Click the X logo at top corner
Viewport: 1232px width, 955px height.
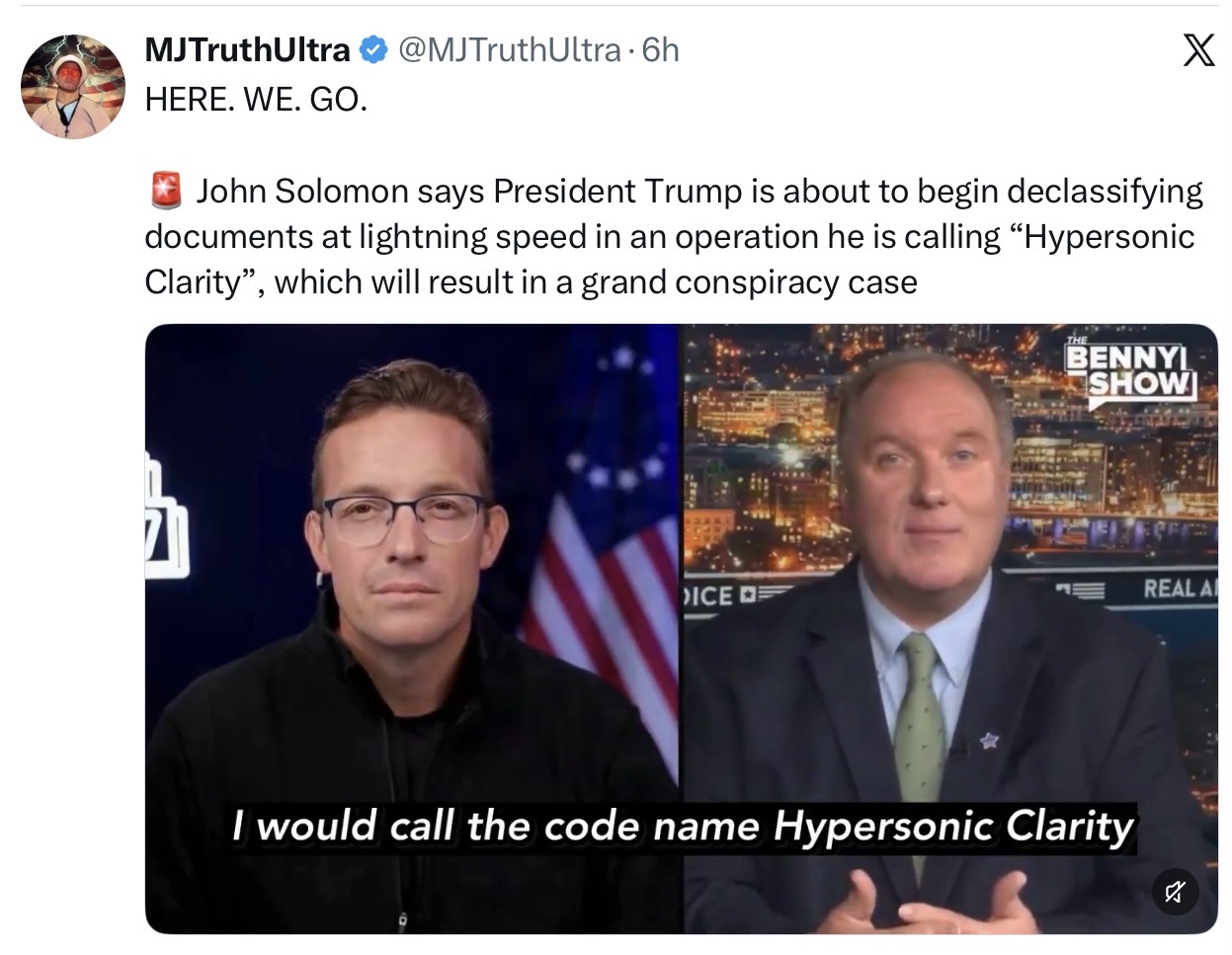(1198, 50)
